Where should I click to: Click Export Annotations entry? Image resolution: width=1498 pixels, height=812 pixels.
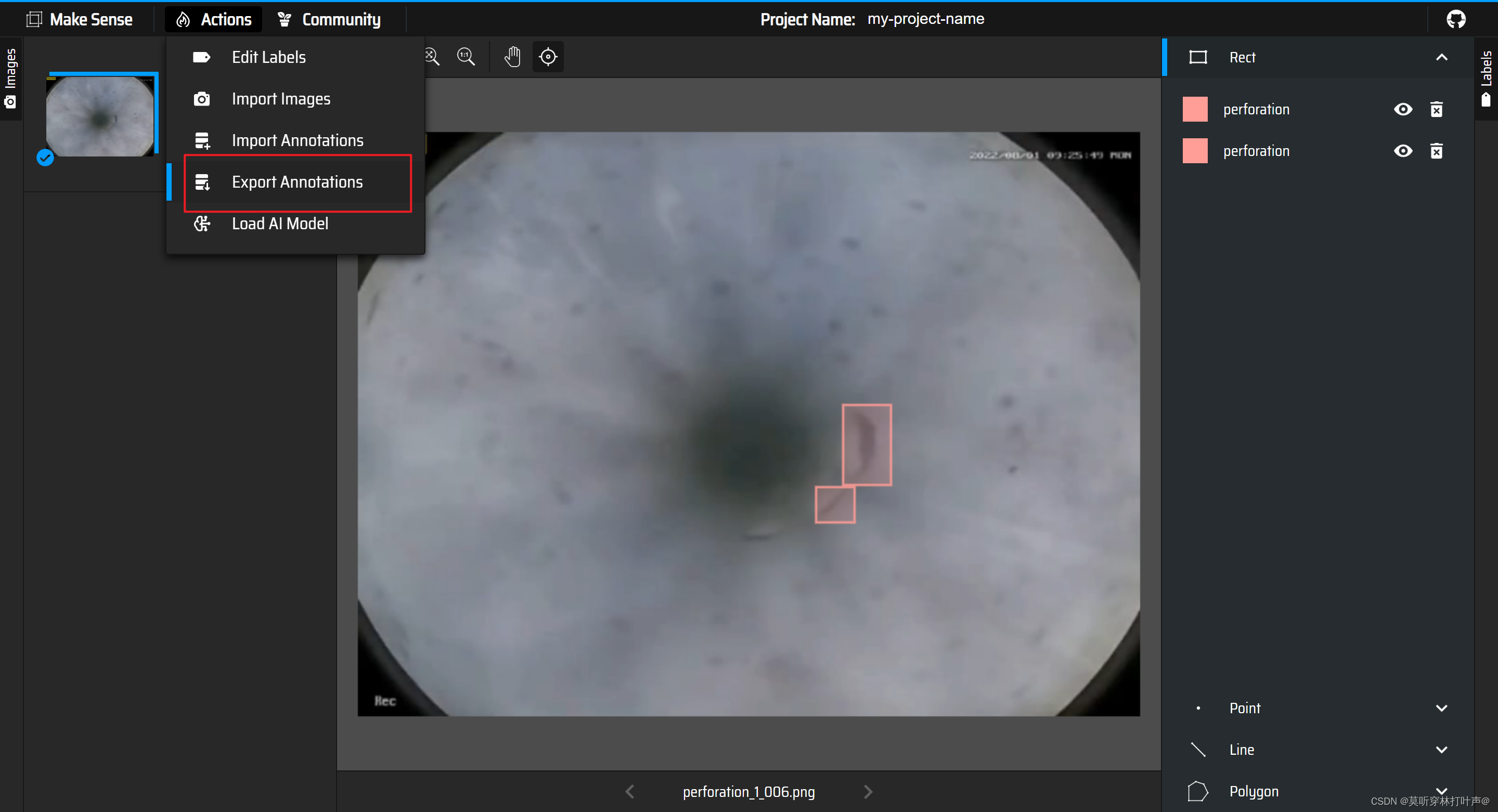(x=295, y=182)
